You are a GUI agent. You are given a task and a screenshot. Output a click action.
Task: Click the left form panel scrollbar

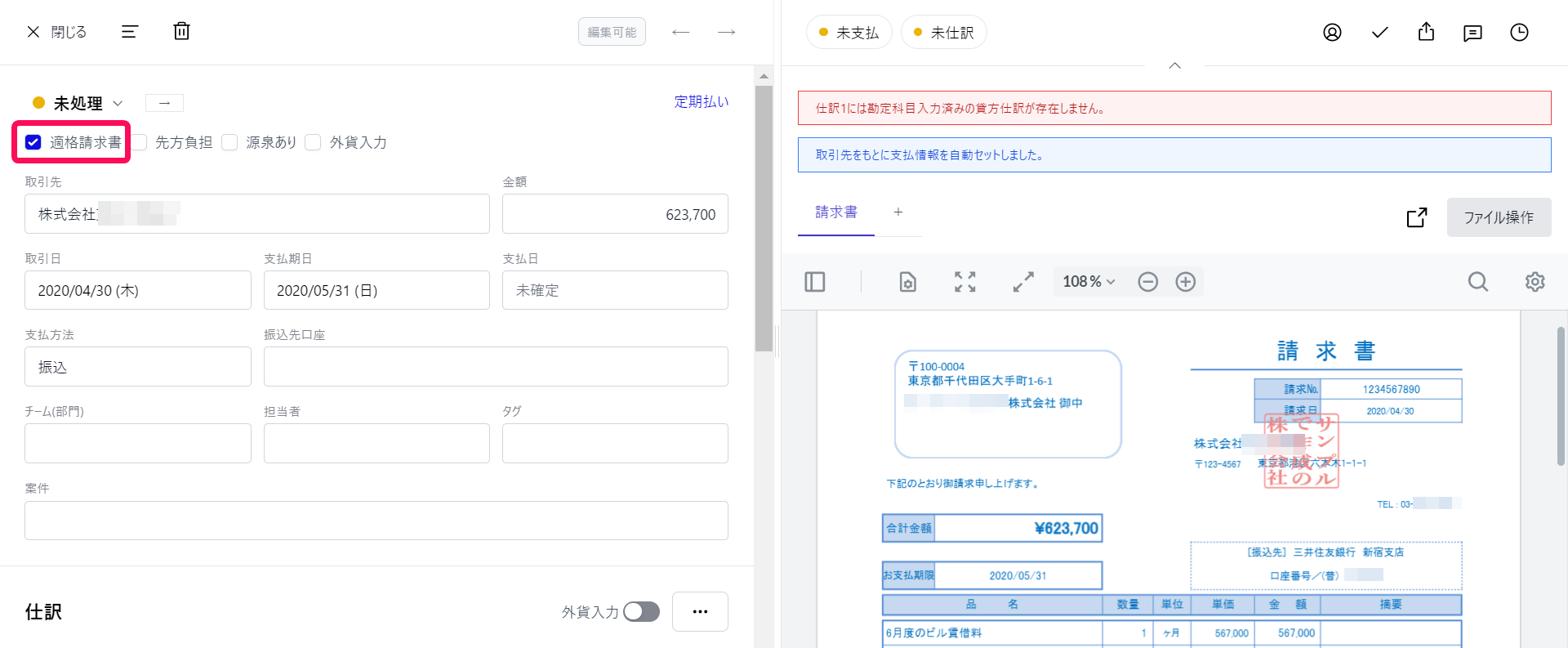(x=764, y=218)
